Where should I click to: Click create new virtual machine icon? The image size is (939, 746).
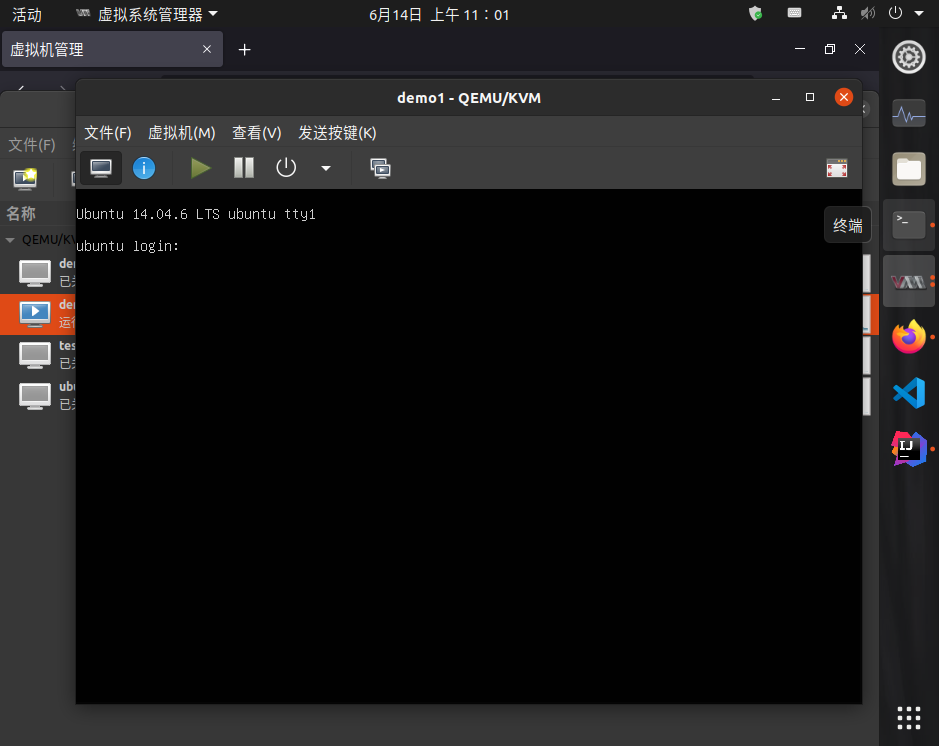click(25, 179)
